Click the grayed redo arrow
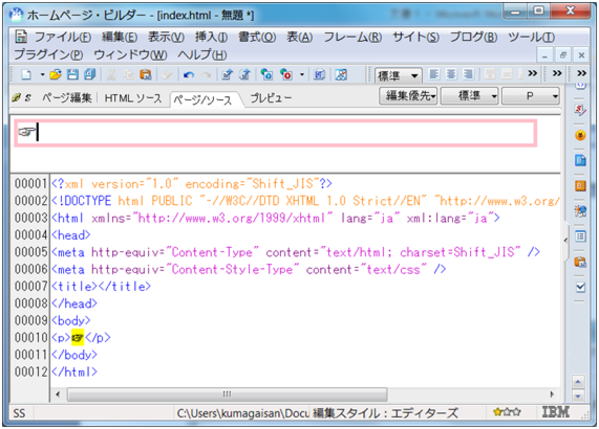The height and width of the screenshot is (429, 599). (206, 75)
